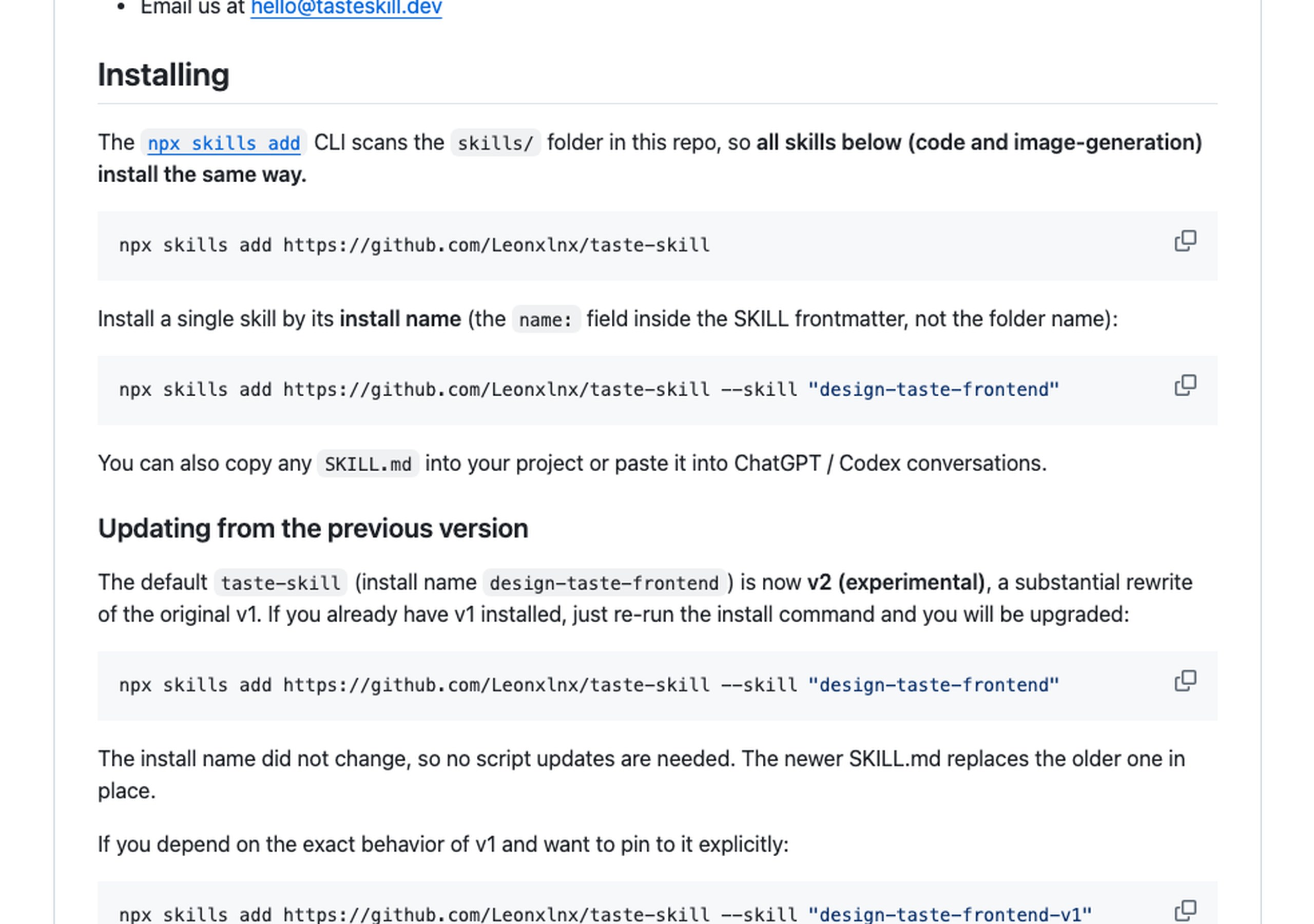Copy the command under 'Updating from the previous version'
This screenshot has width=1314, height=924.
coord(1185,681)
